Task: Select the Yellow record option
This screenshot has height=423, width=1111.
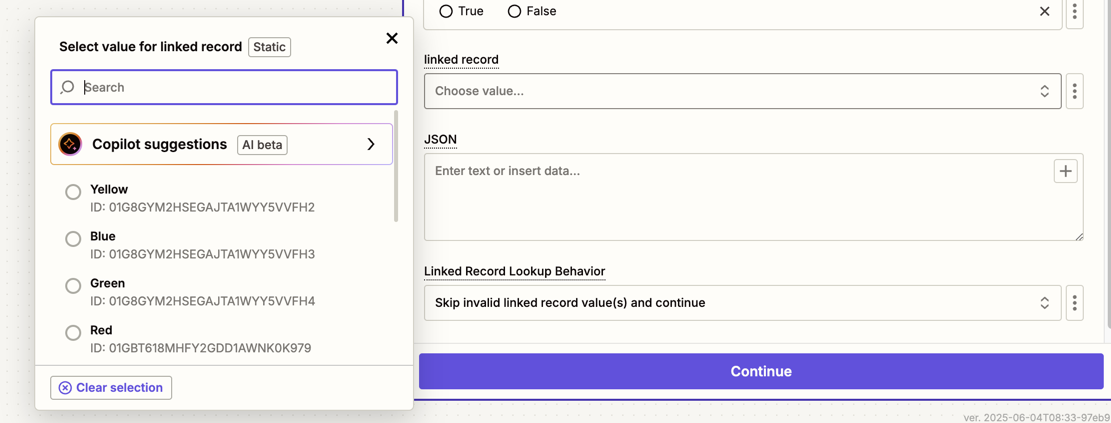Action: coord(73,192)
